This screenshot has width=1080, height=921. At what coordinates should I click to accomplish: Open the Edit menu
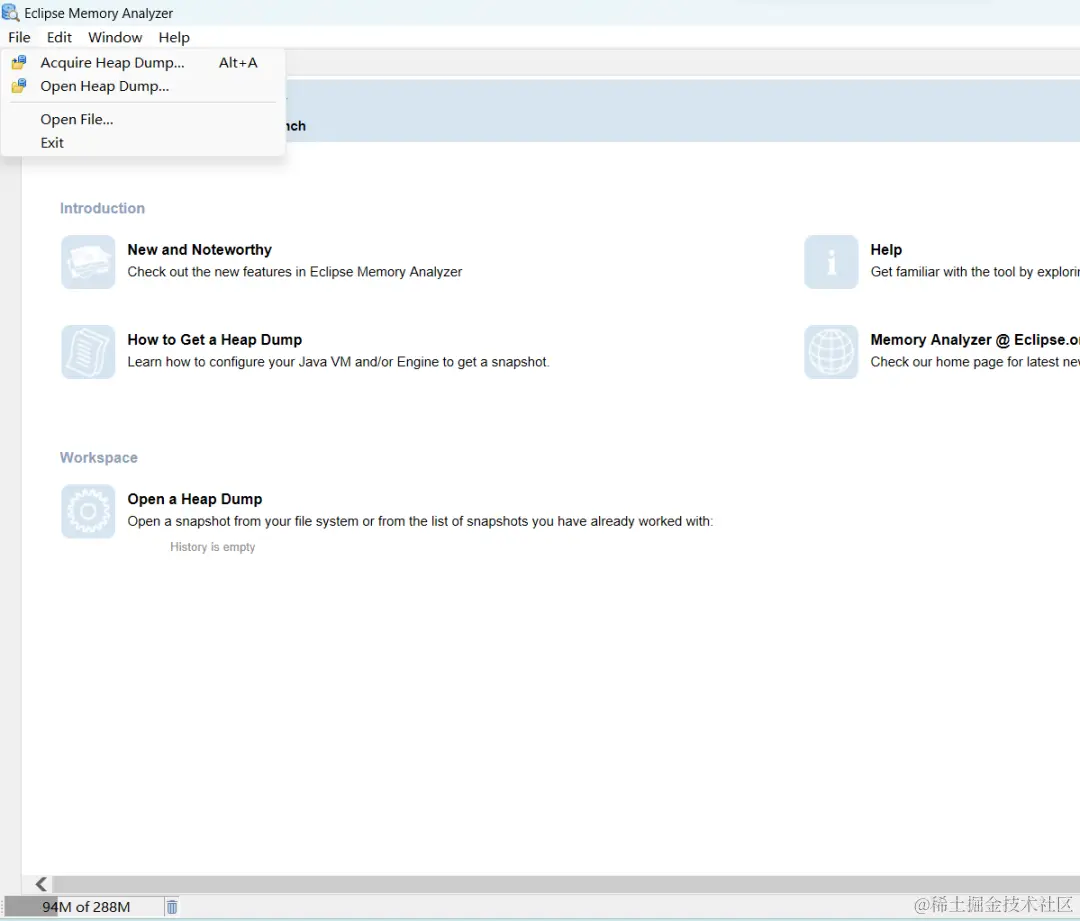point(59,37)
